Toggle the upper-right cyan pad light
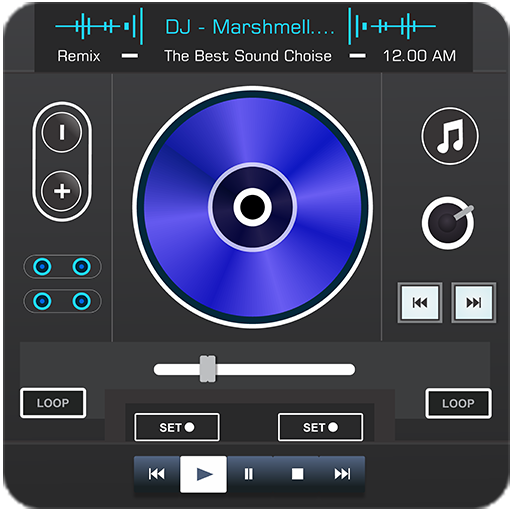 pyautogui.click(x=82, y=267)
